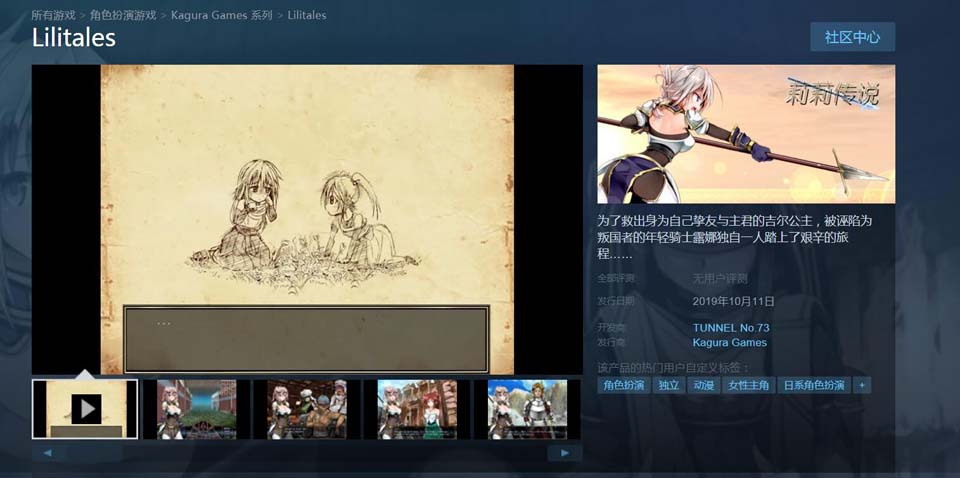Click the Lilitales breadcrumb link
960x478 pixels.
click(x=307, y=15)
